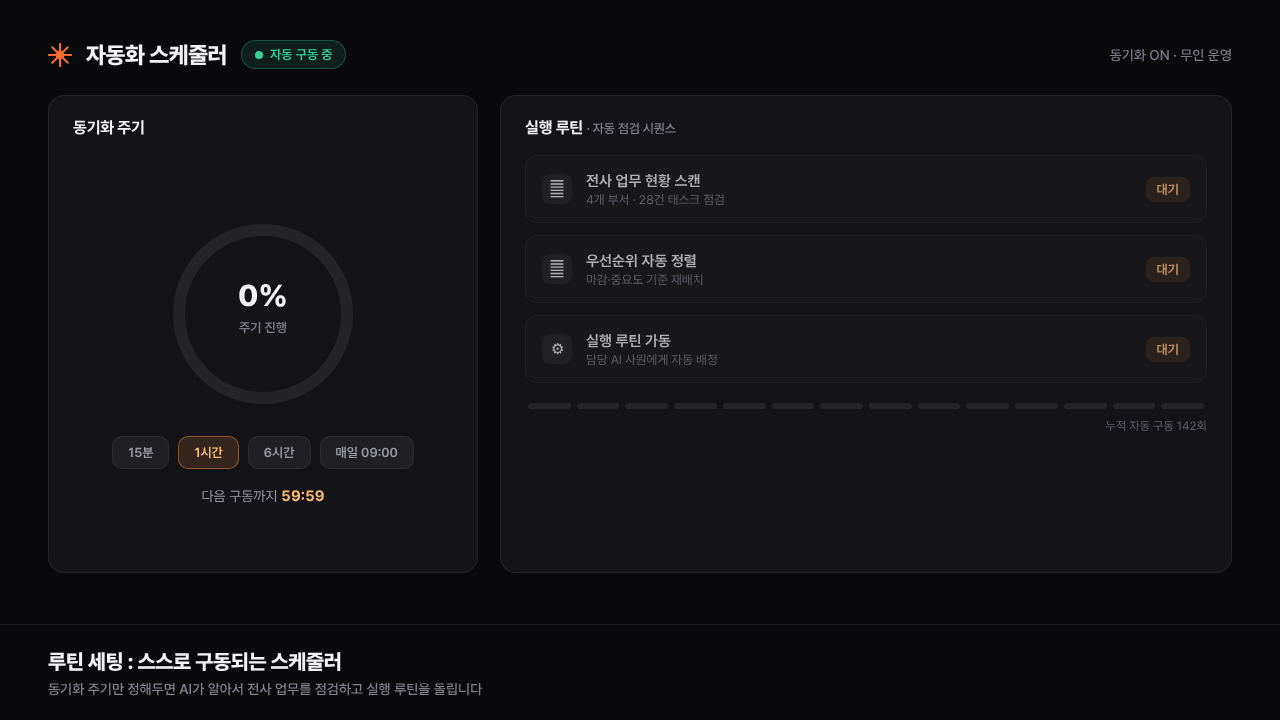Click the orange asterisk logo icon

point(60,55)
